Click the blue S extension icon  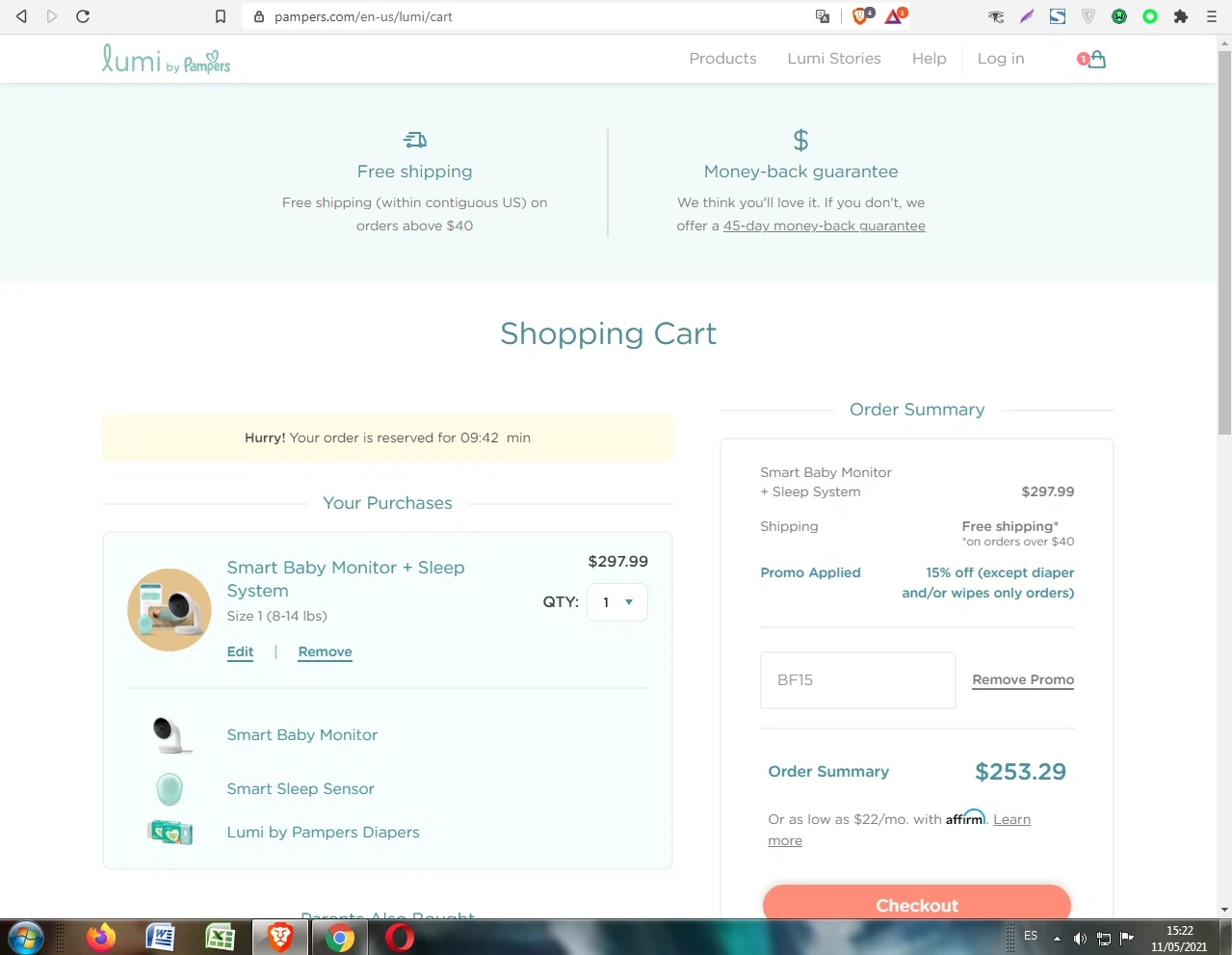[x=1058, y=16]
